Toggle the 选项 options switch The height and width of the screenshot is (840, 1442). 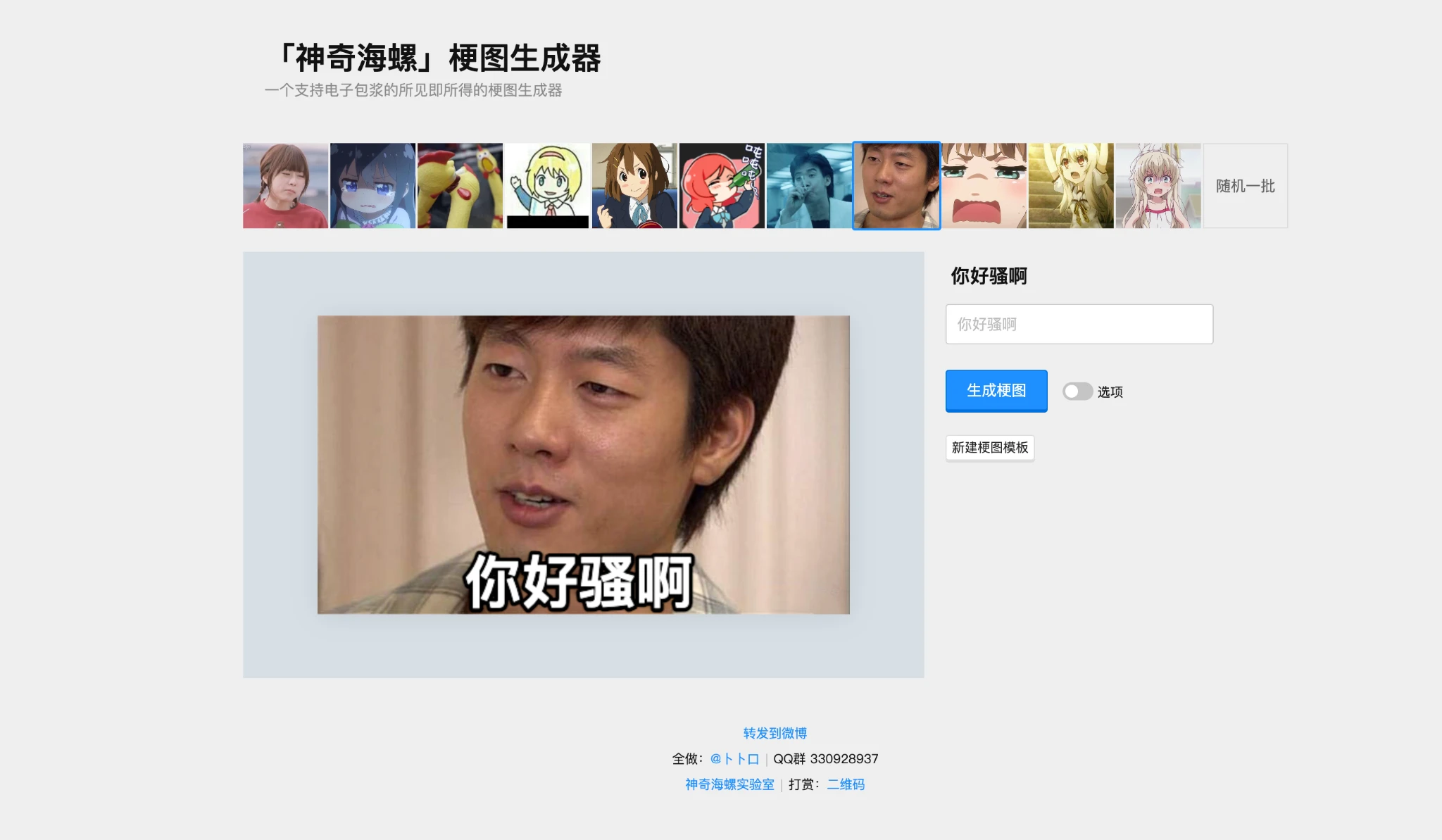(x=1077, y=391)
